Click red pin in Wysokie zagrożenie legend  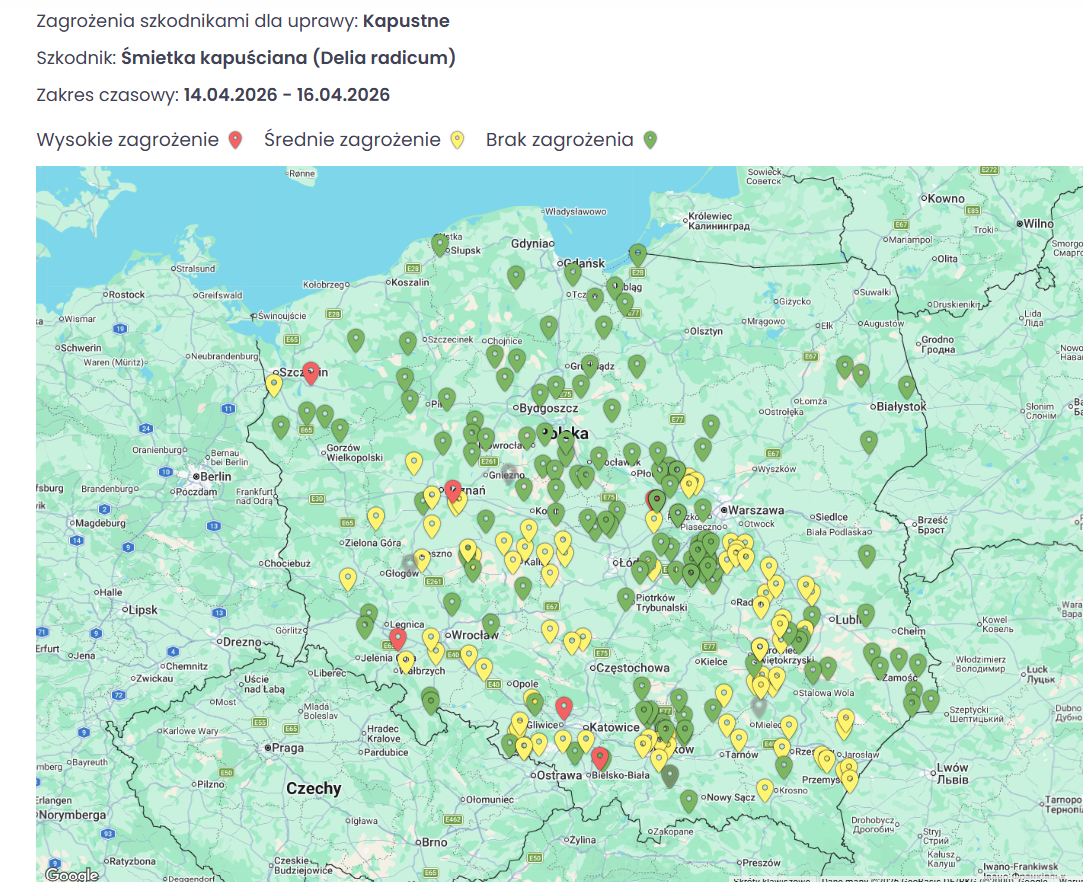point(235,140)
